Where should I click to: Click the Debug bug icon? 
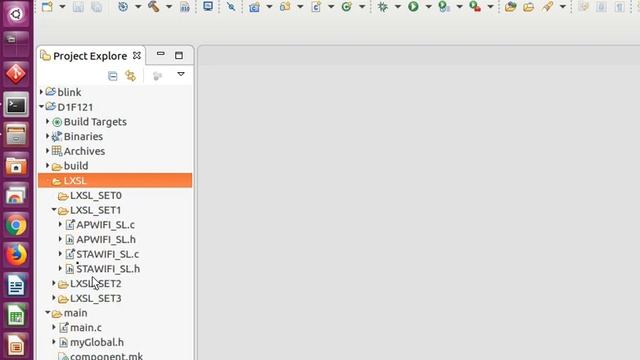382,7
